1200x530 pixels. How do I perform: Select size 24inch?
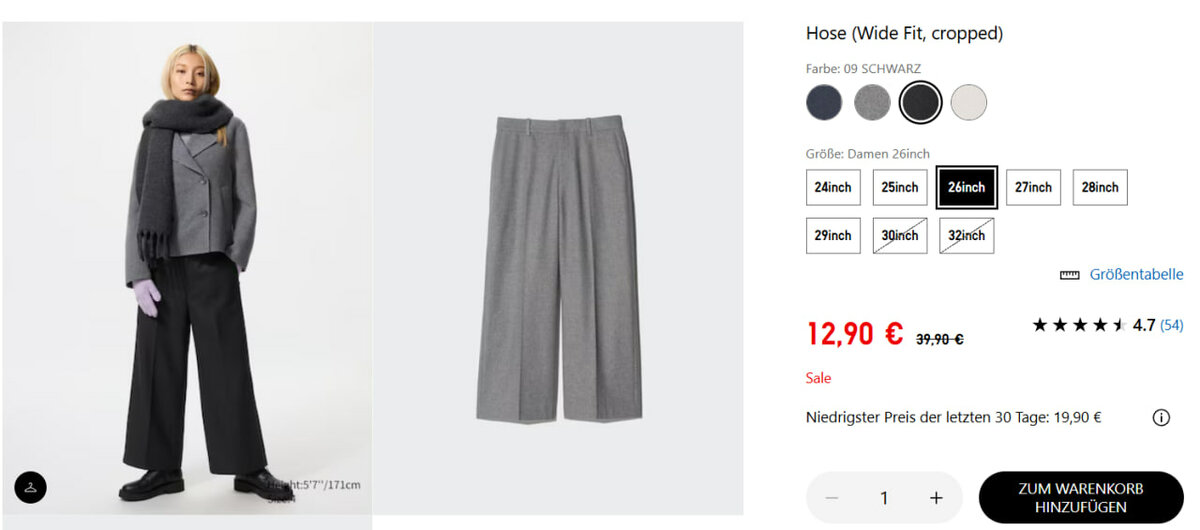point(833,187)
